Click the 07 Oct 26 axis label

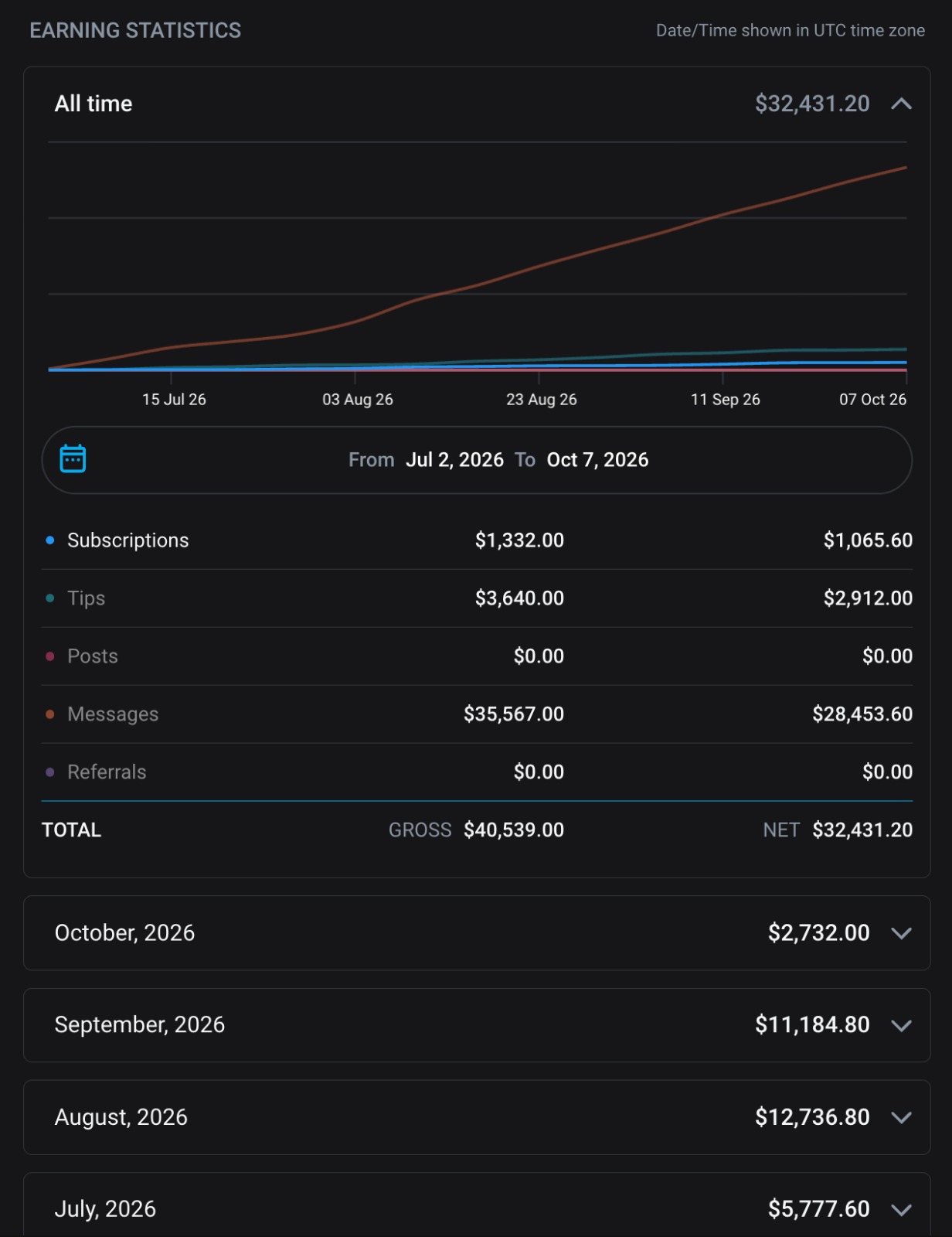click(x=873, y=400)
